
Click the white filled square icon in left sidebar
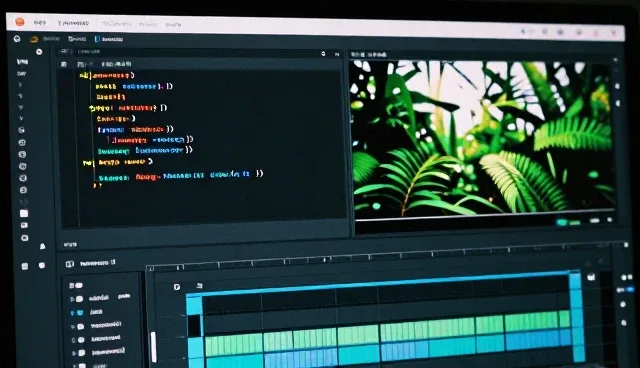[x=24, y=213]
